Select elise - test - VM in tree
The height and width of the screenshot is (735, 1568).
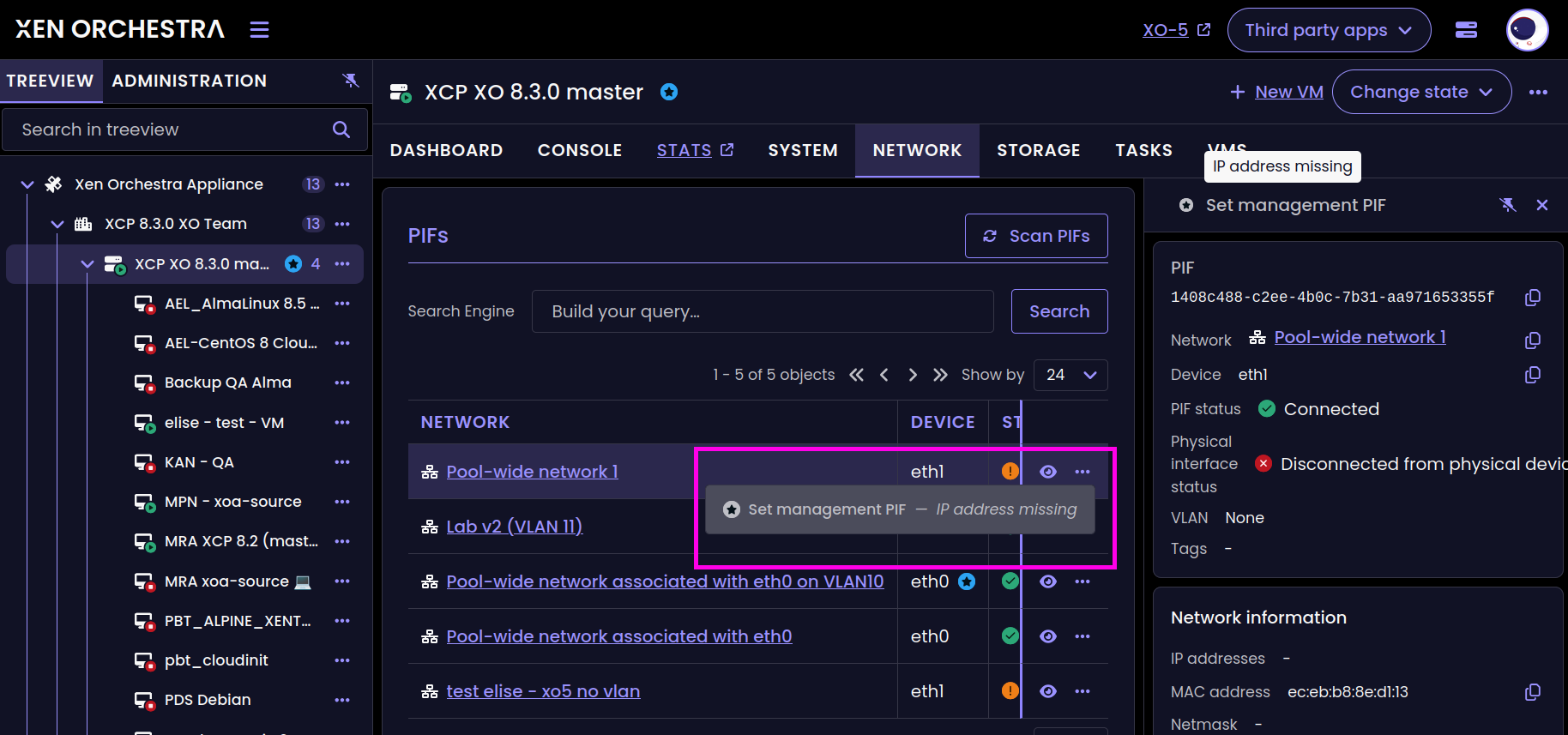point(224,423)
